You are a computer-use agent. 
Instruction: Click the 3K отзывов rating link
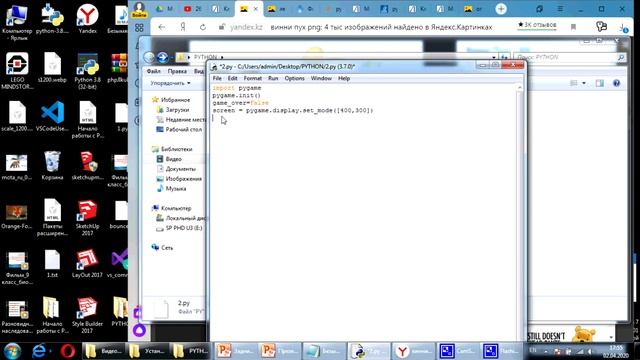pyautogui.click(x=537, y=25)
